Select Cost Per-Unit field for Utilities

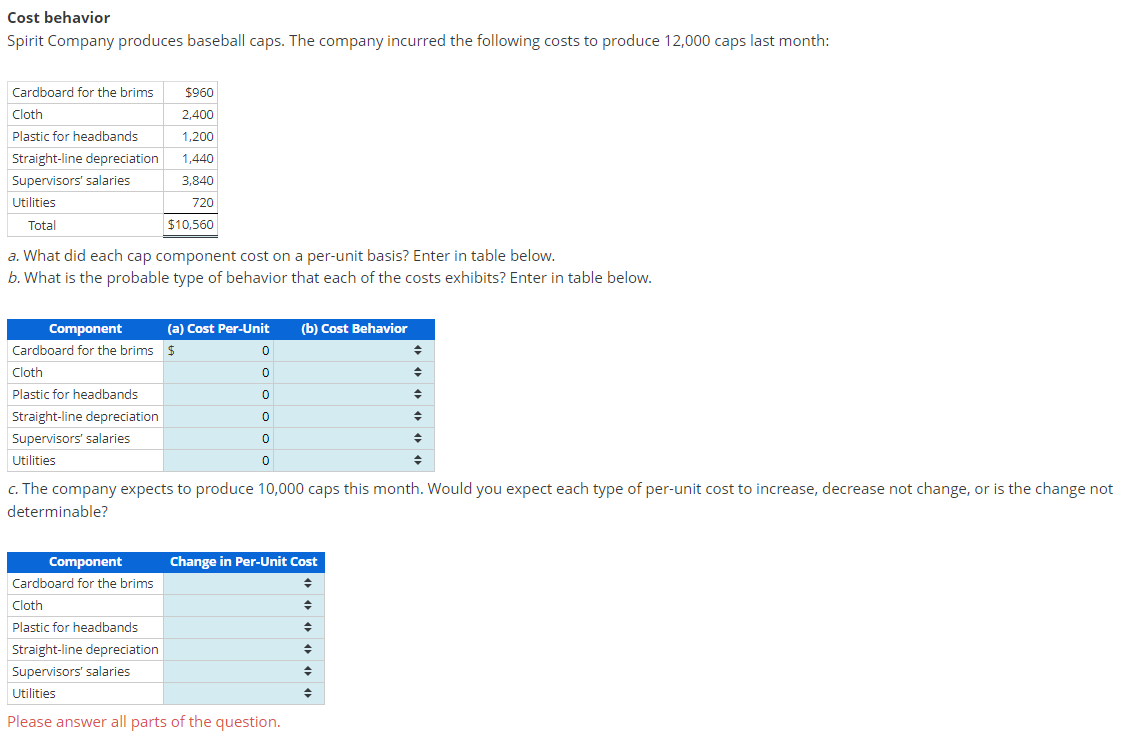218,460
